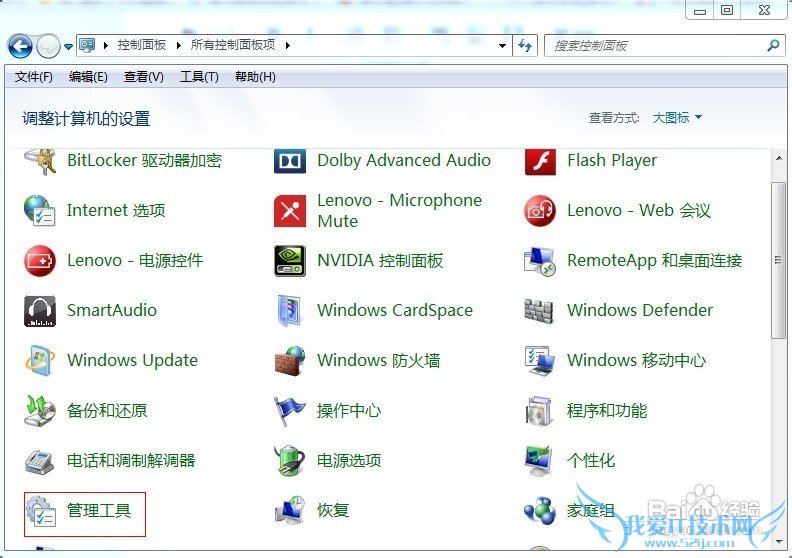Open the 备份和还原 icon
Viewport: 792px width, 558px height.
[40, 411]
